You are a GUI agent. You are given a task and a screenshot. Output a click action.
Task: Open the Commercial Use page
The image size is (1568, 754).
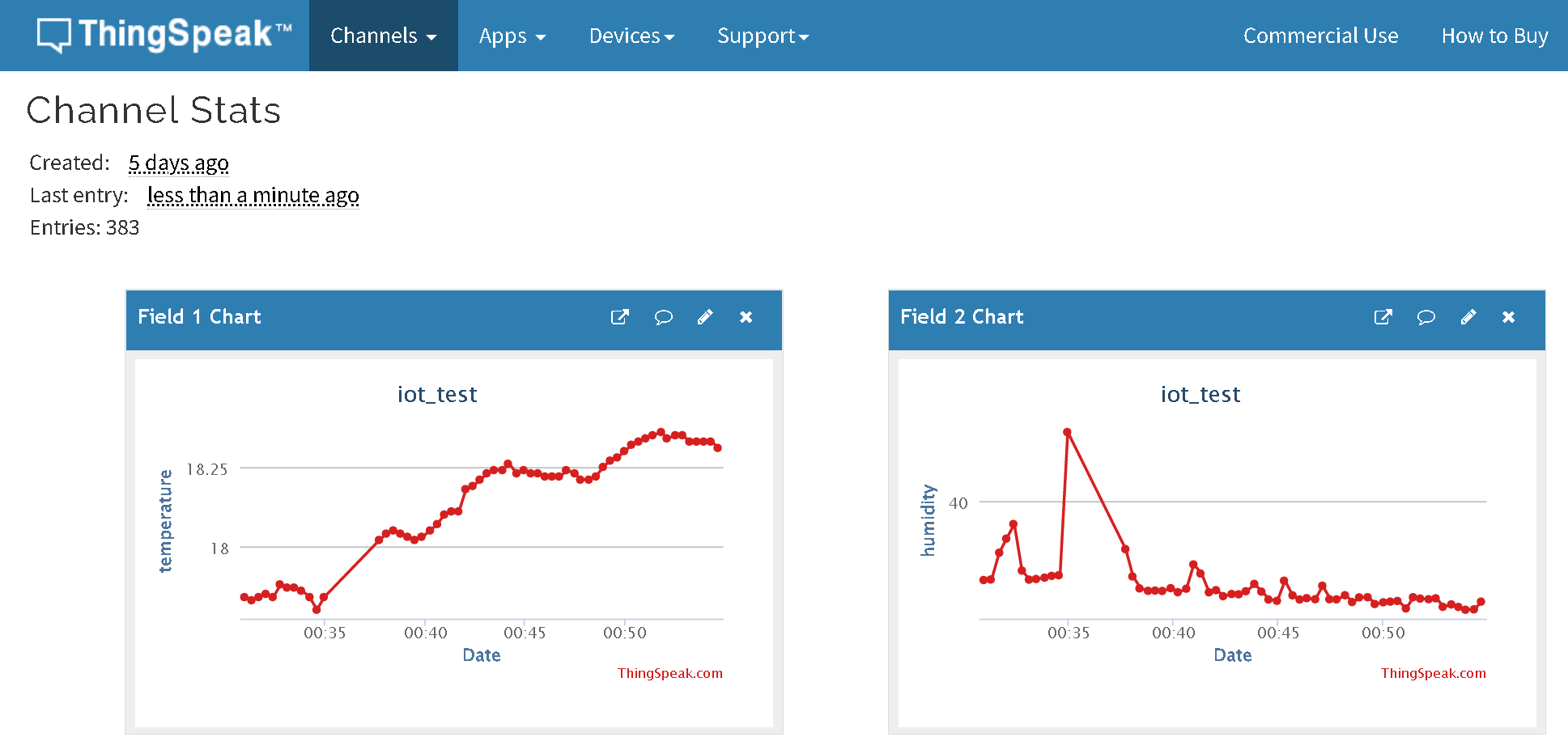point(1320,36)
